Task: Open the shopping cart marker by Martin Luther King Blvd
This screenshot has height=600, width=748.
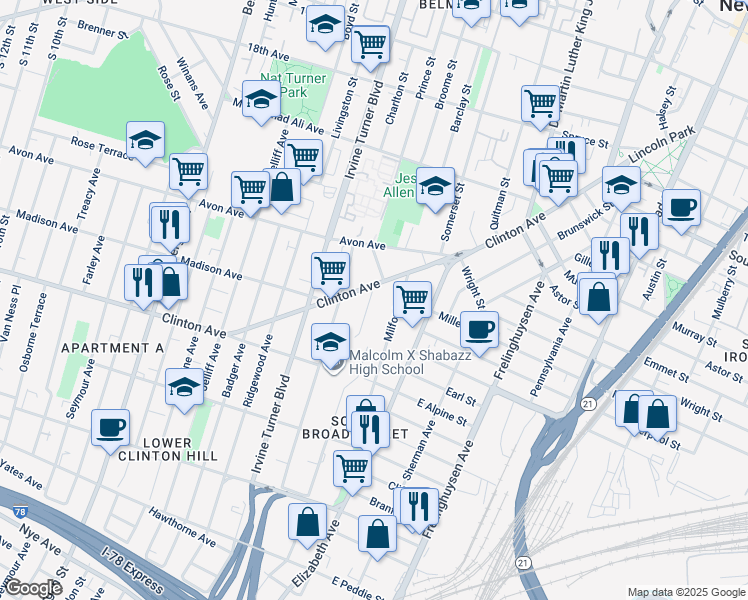Action: (x=540, y=102)
